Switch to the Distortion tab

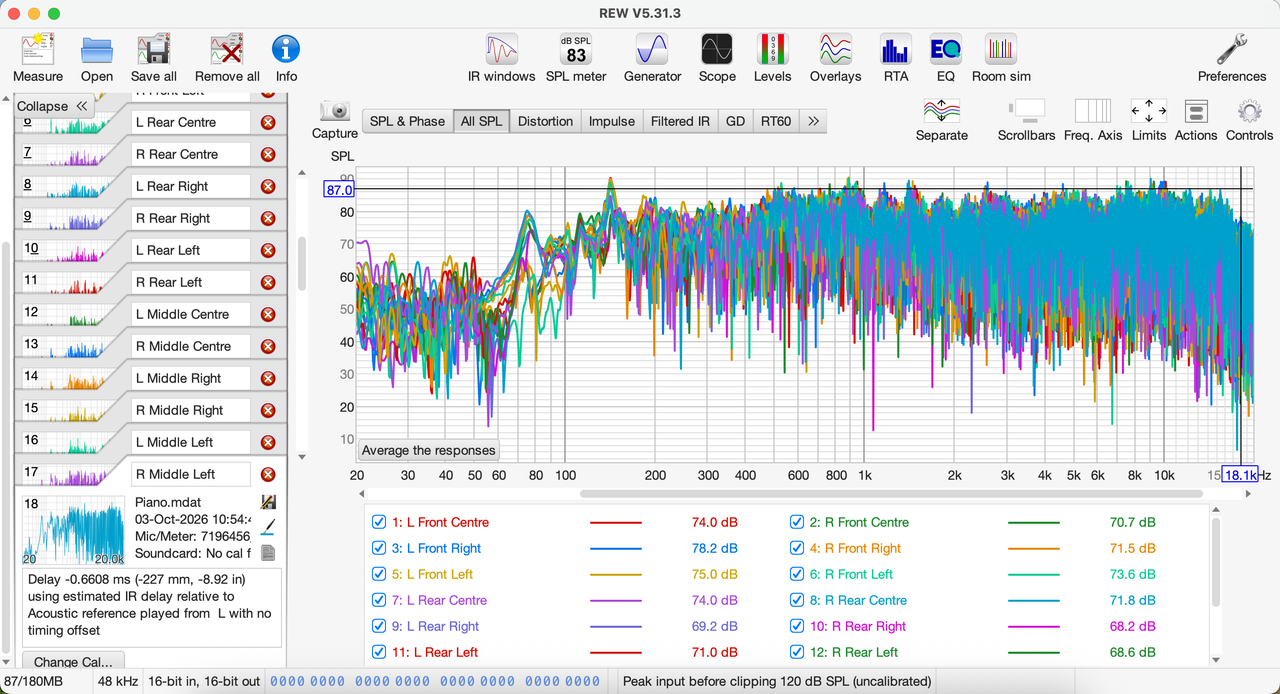[546, 121]
